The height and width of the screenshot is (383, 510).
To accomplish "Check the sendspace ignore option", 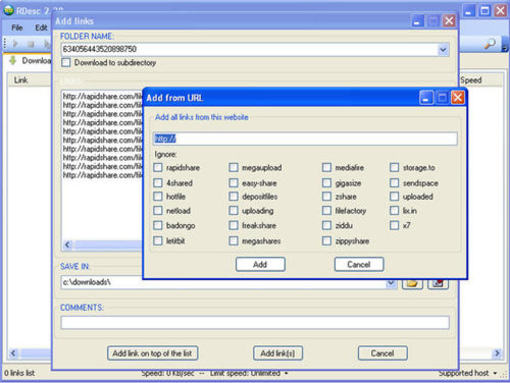I will tap(394, 183).
